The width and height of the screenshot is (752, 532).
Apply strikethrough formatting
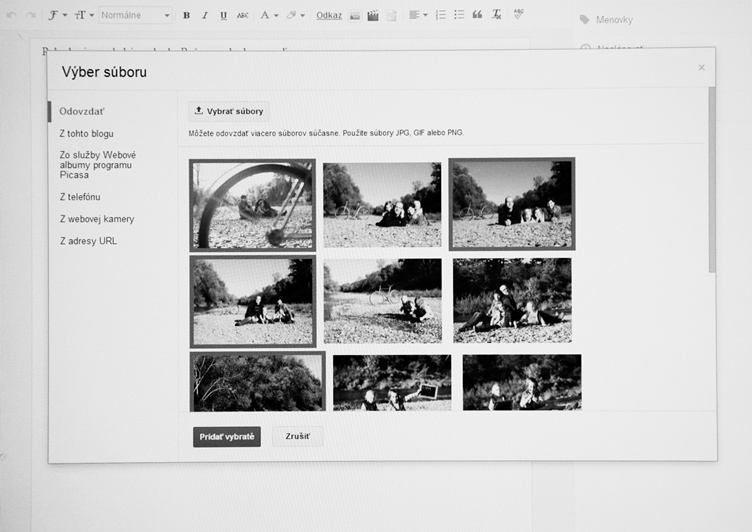coord(242,15)
